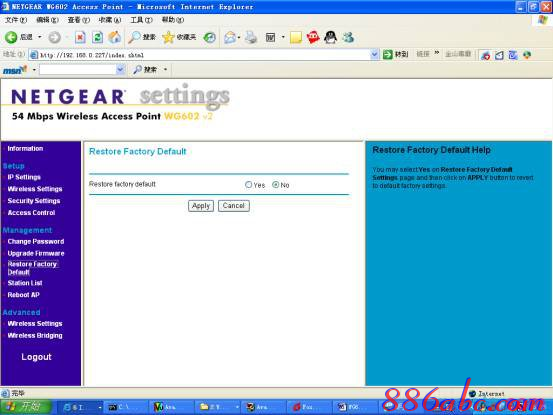Click the Home icon in toolbar
Viewport: 553px width, 415px height.
point(114,37)
